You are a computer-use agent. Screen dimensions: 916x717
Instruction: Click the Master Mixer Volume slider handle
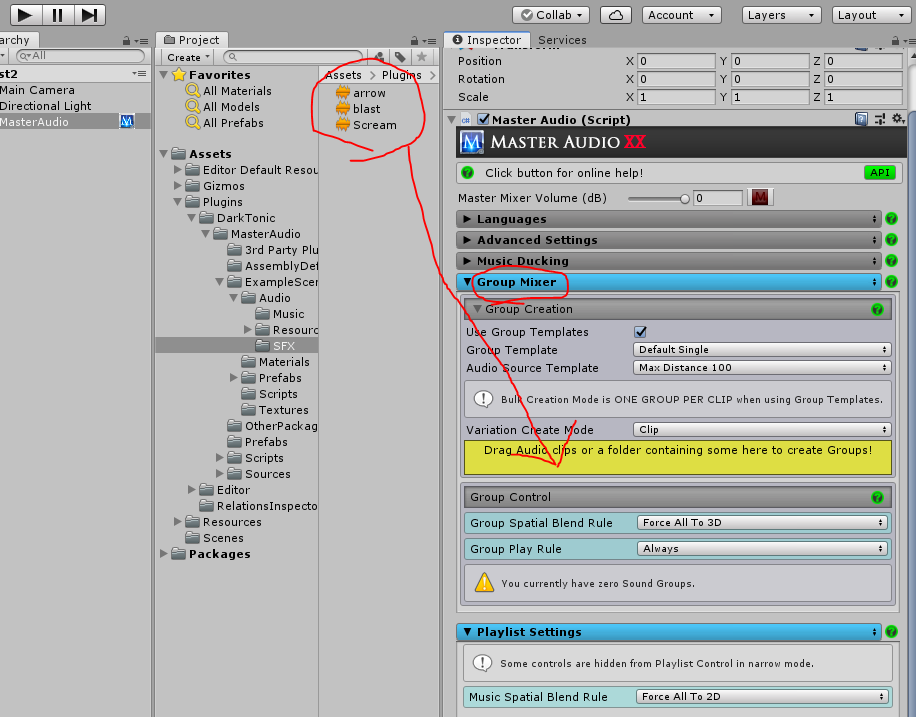tap(685, 198)
